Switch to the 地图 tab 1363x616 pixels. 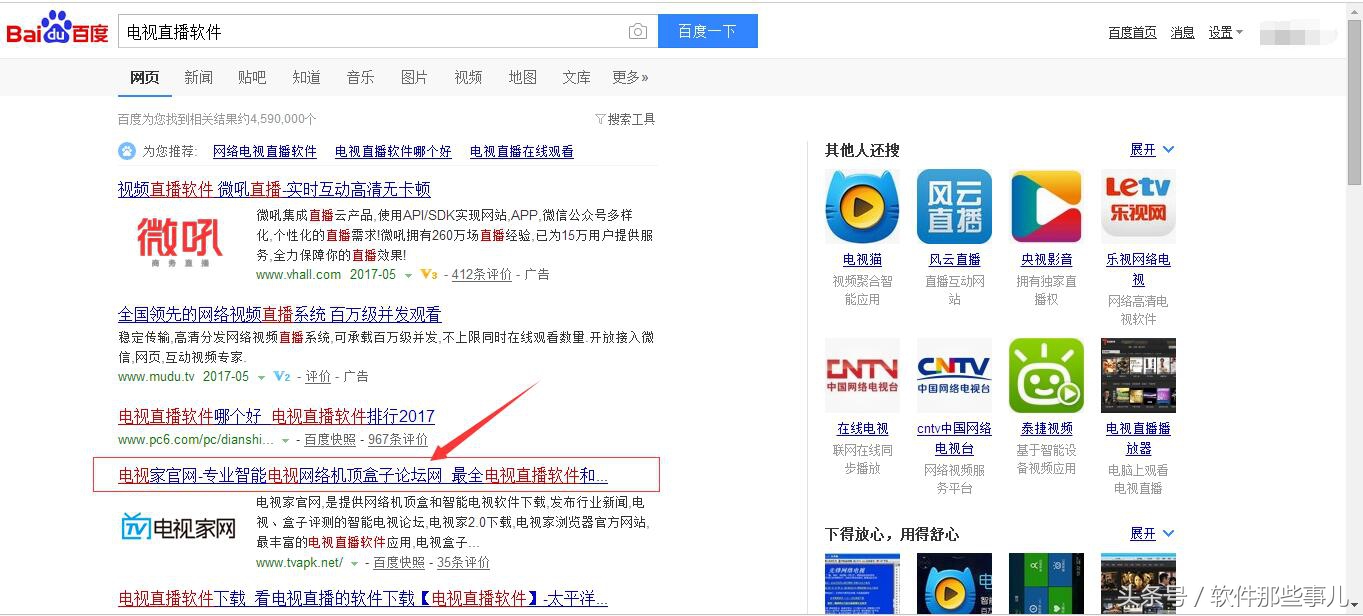[522, 77]
